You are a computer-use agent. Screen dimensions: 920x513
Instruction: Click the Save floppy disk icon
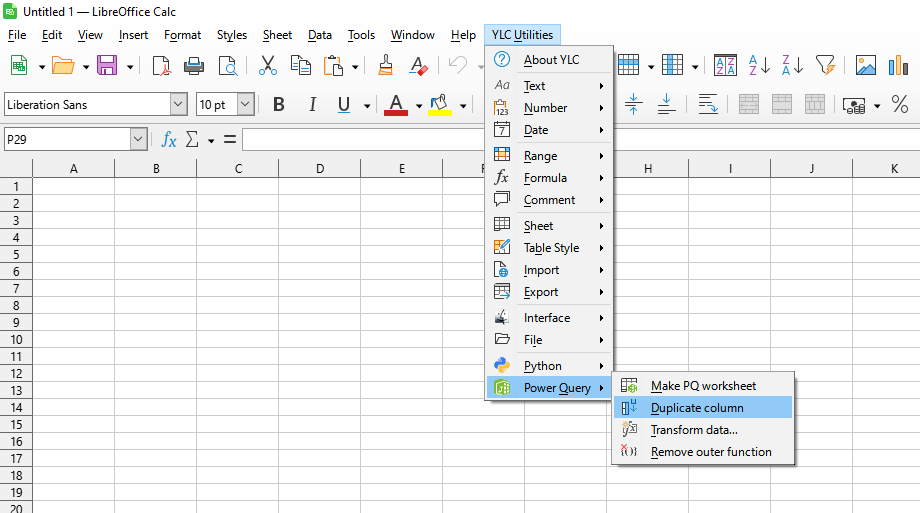coord(107,65)
